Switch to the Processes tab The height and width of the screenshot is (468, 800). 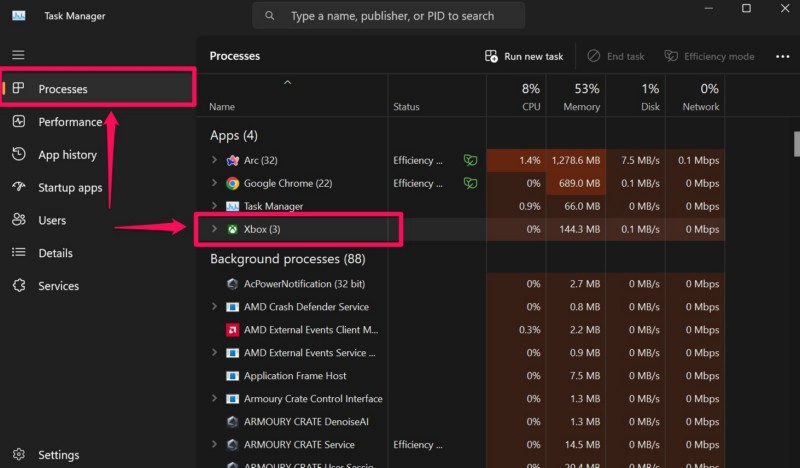(x=63, y=89)
